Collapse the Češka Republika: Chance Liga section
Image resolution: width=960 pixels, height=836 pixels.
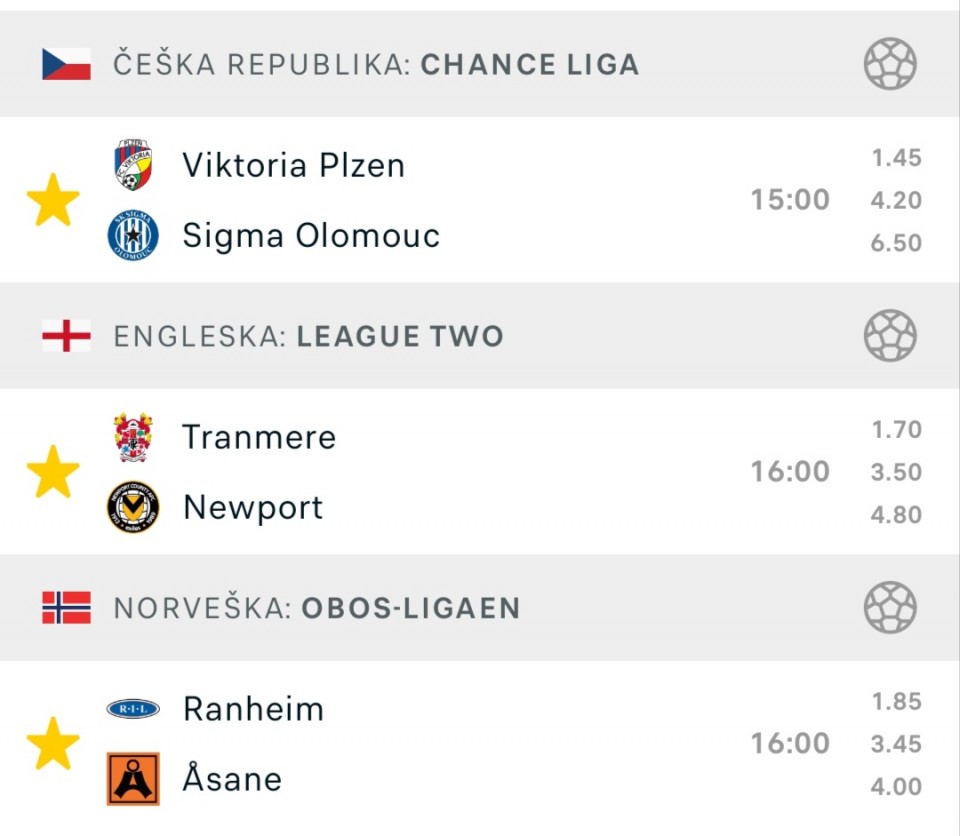pos(480,64)
